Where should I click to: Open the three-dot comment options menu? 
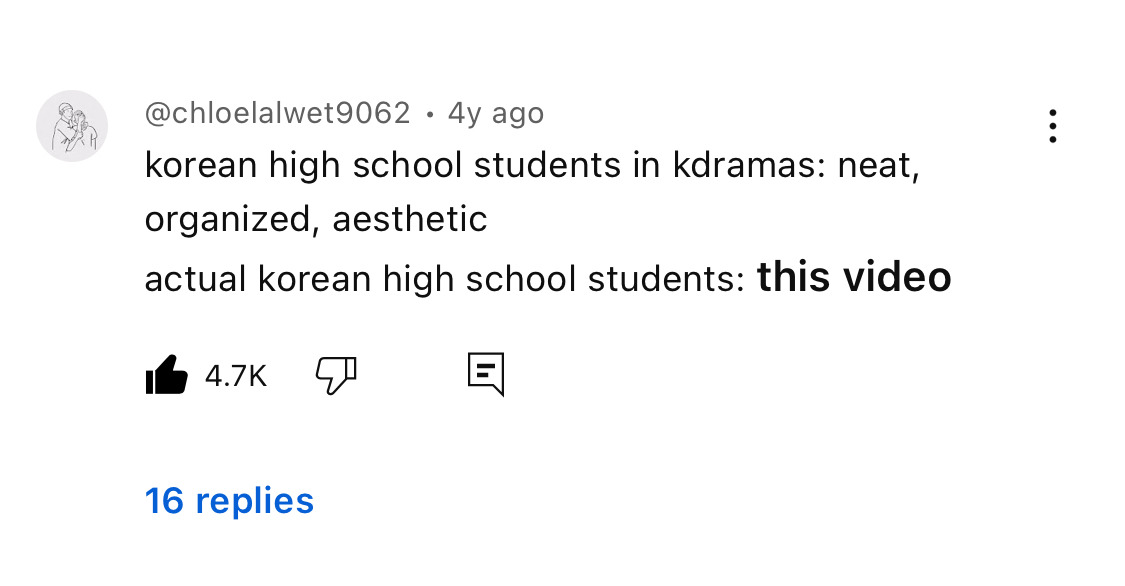[x=1052, y=126]
